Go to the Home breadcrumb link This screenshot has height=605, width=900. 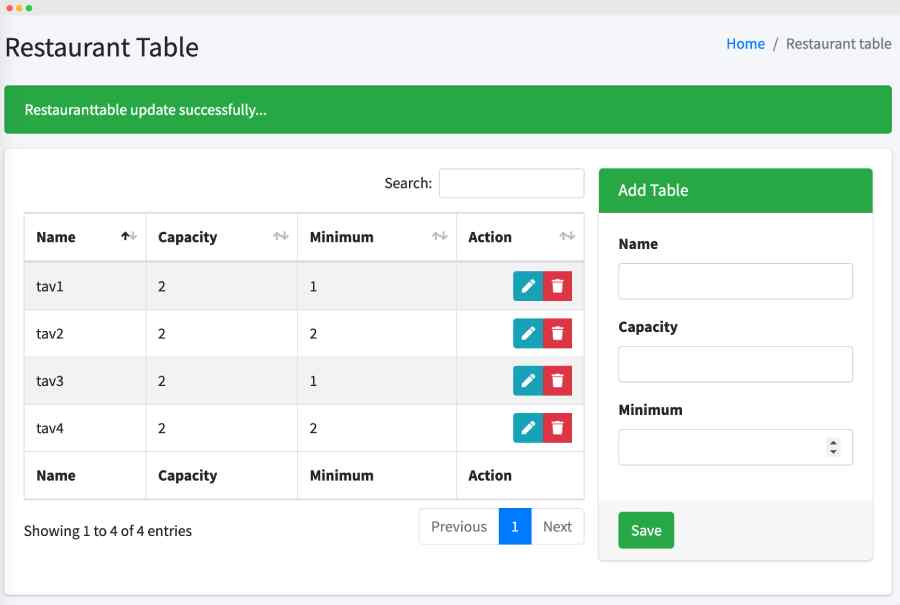745,44
